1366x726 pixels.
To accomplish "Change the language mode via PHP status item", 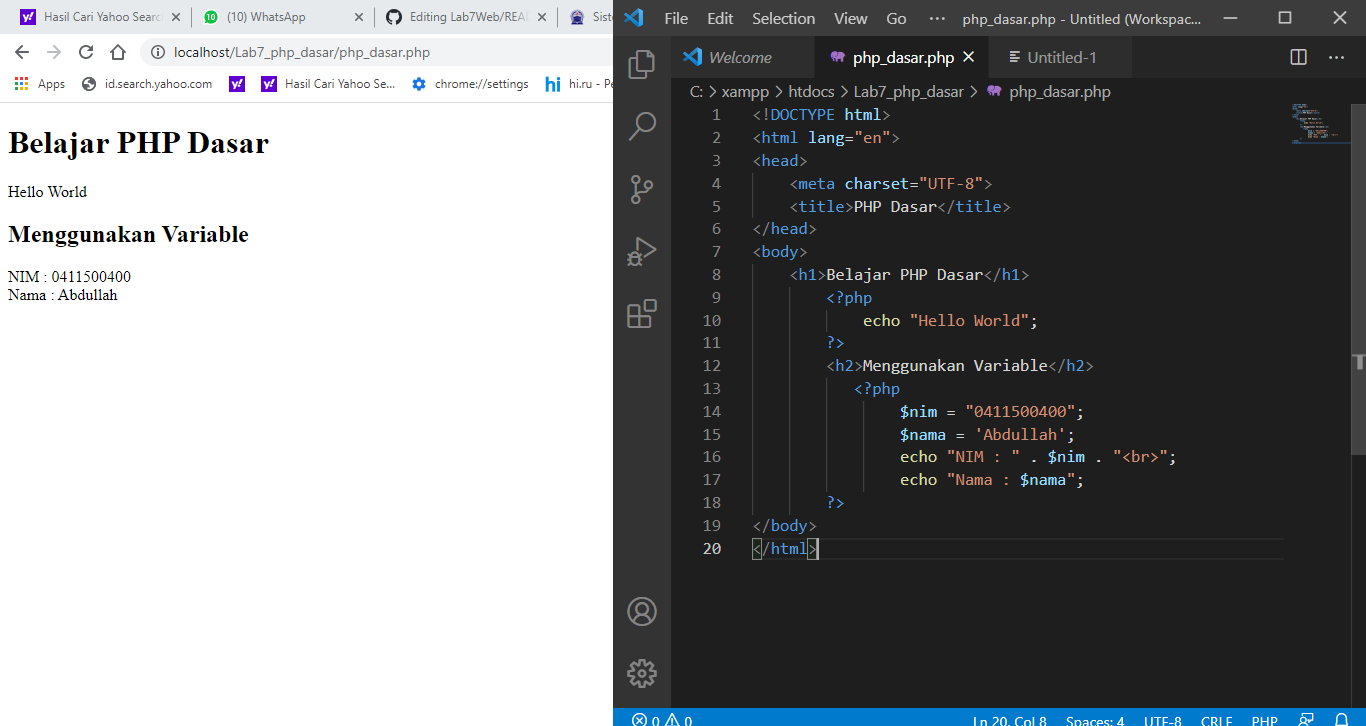I will point(1264,719).
